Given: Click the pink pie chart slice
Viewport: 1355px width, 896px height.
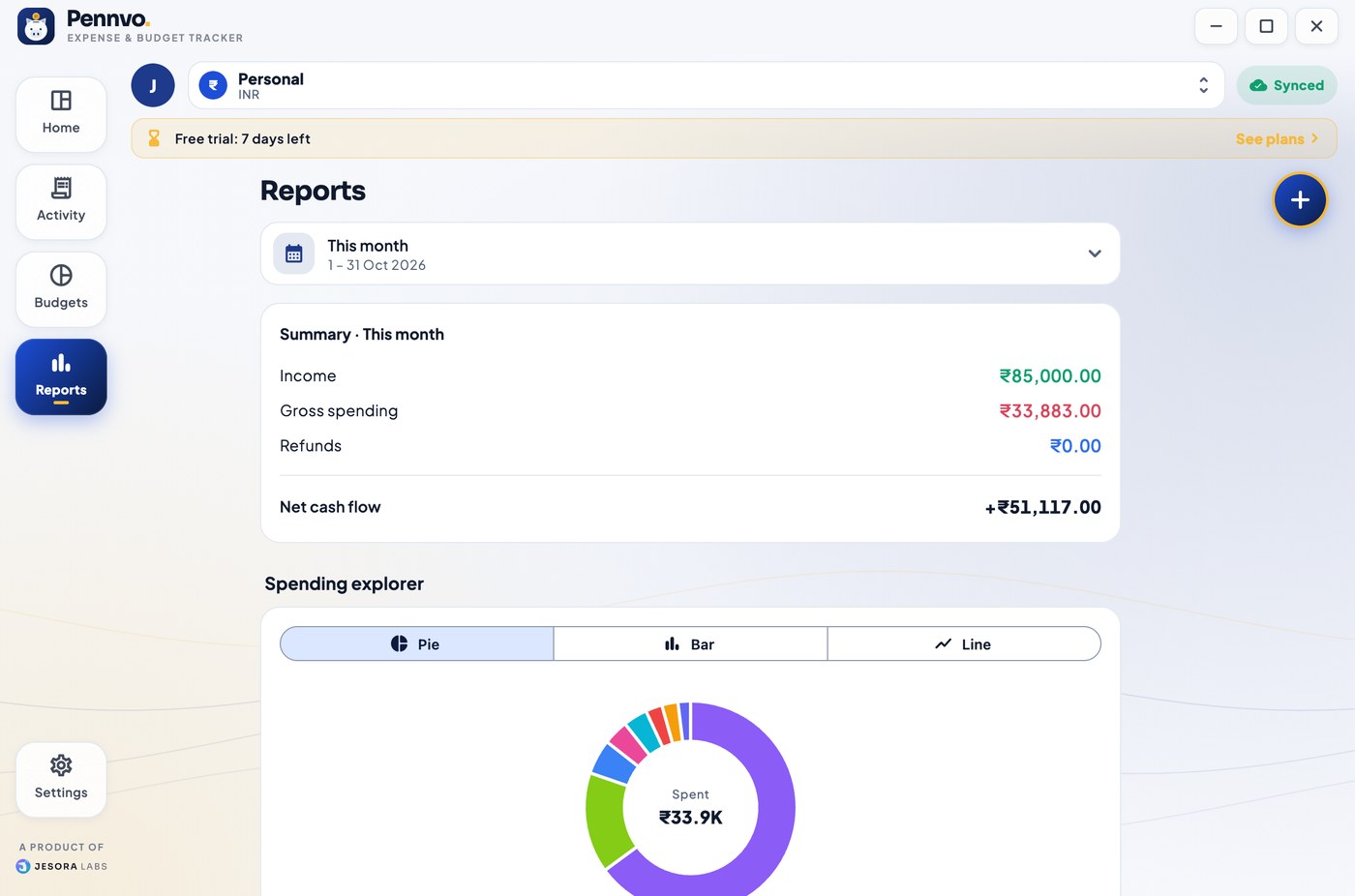Looking at the screenshot, I should tap(628, 744).
